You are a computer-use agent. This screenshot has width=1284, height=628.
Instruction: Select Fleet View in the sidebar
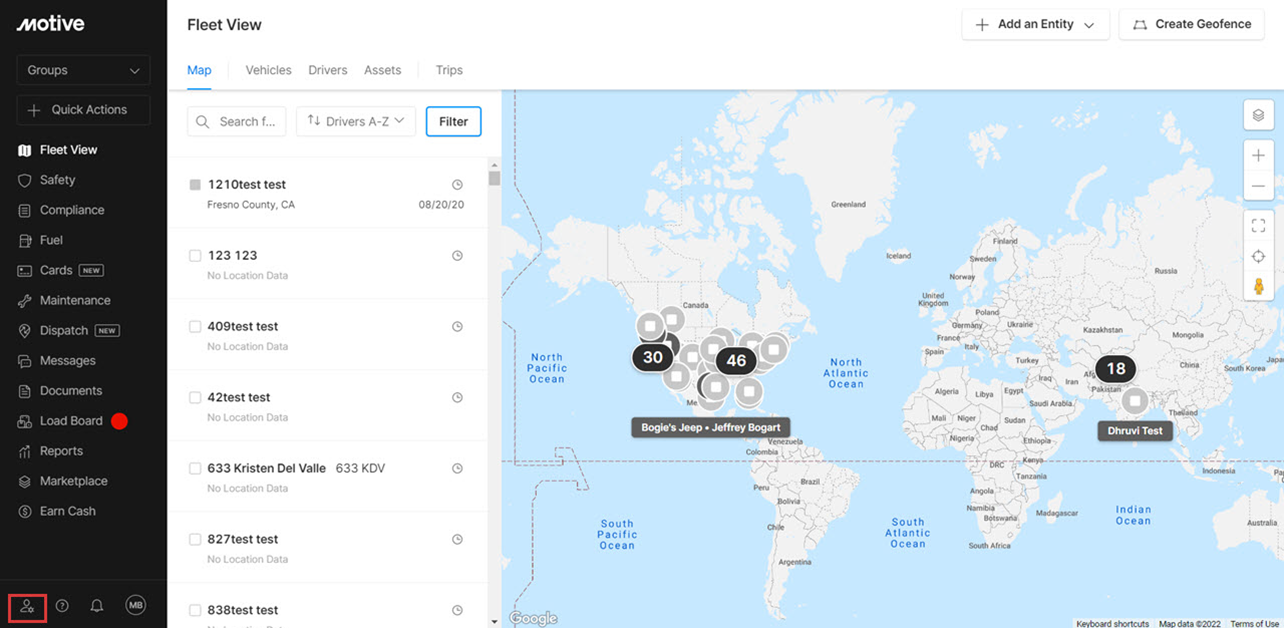tap(68, 150)
